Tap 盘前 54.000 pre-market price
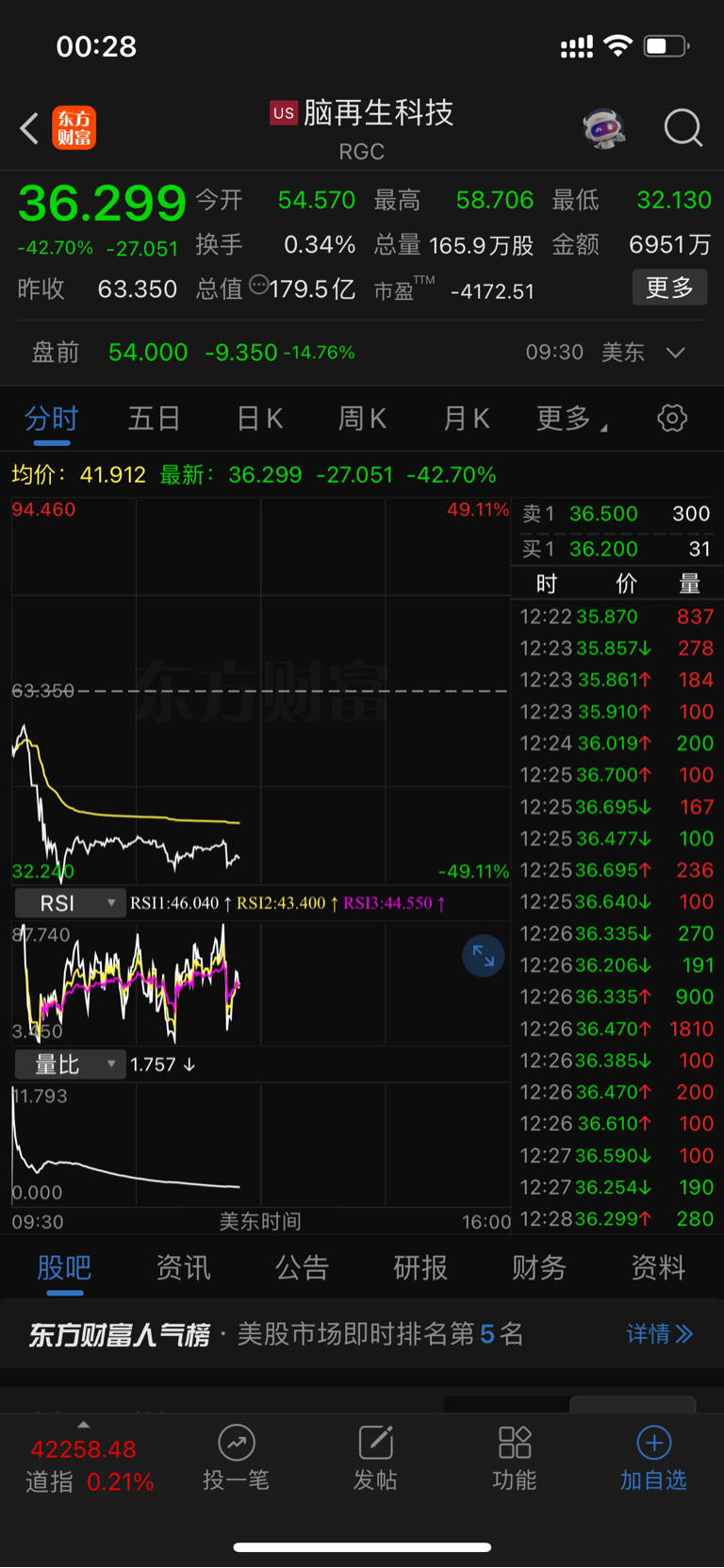 tap(148, 353)
